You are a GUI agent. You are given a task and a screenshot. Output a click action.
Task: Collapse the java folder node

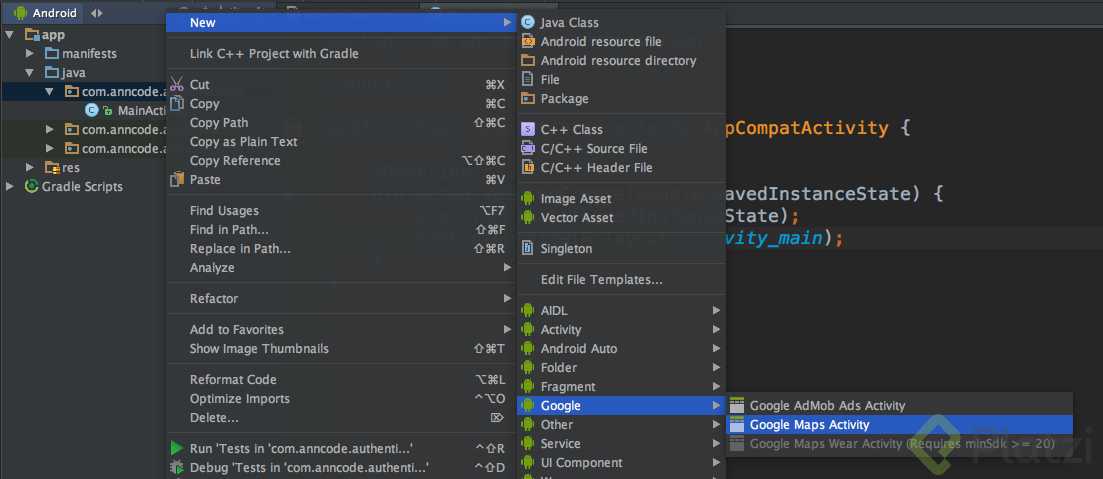(30, 72)
